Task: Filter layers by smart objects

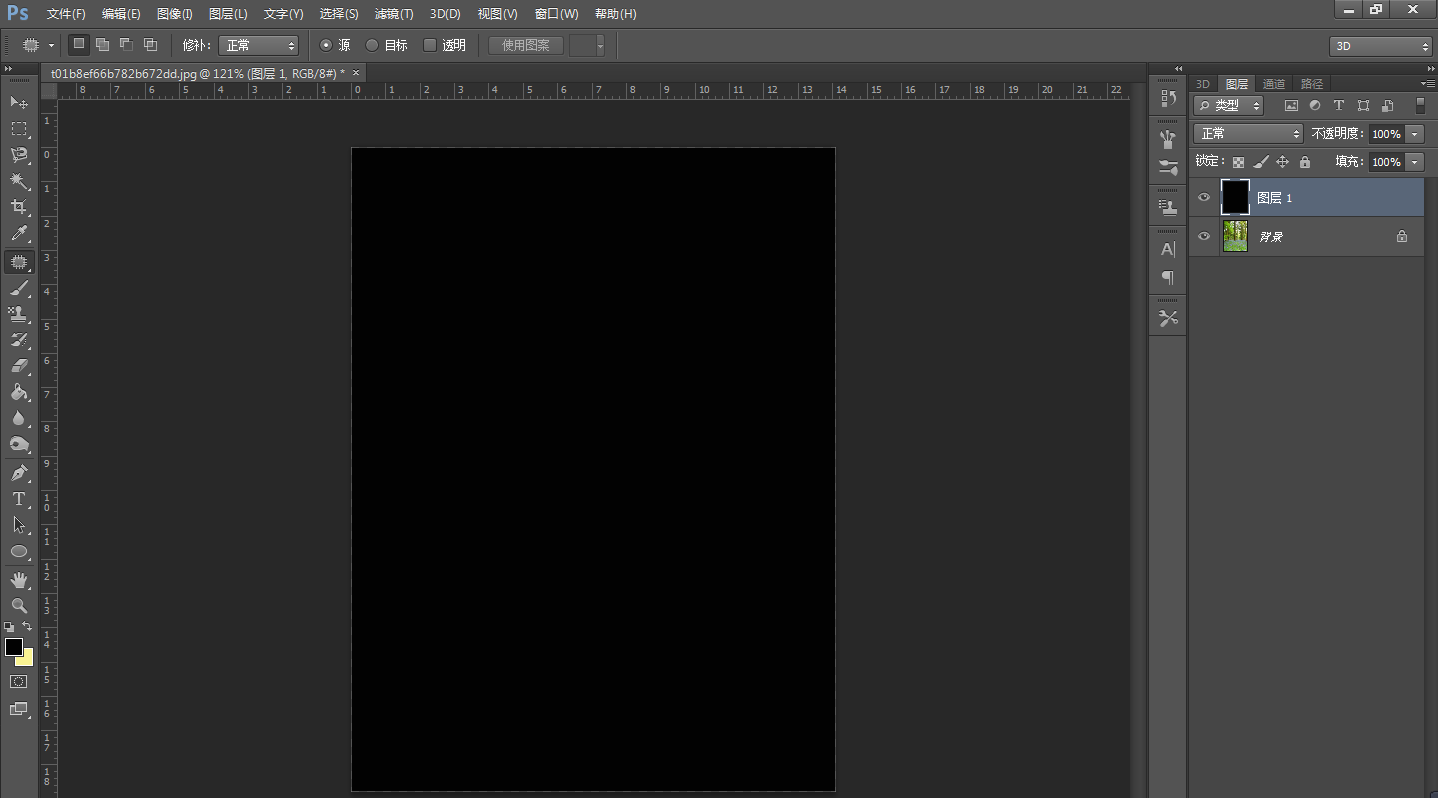Action: point(1387,105)
